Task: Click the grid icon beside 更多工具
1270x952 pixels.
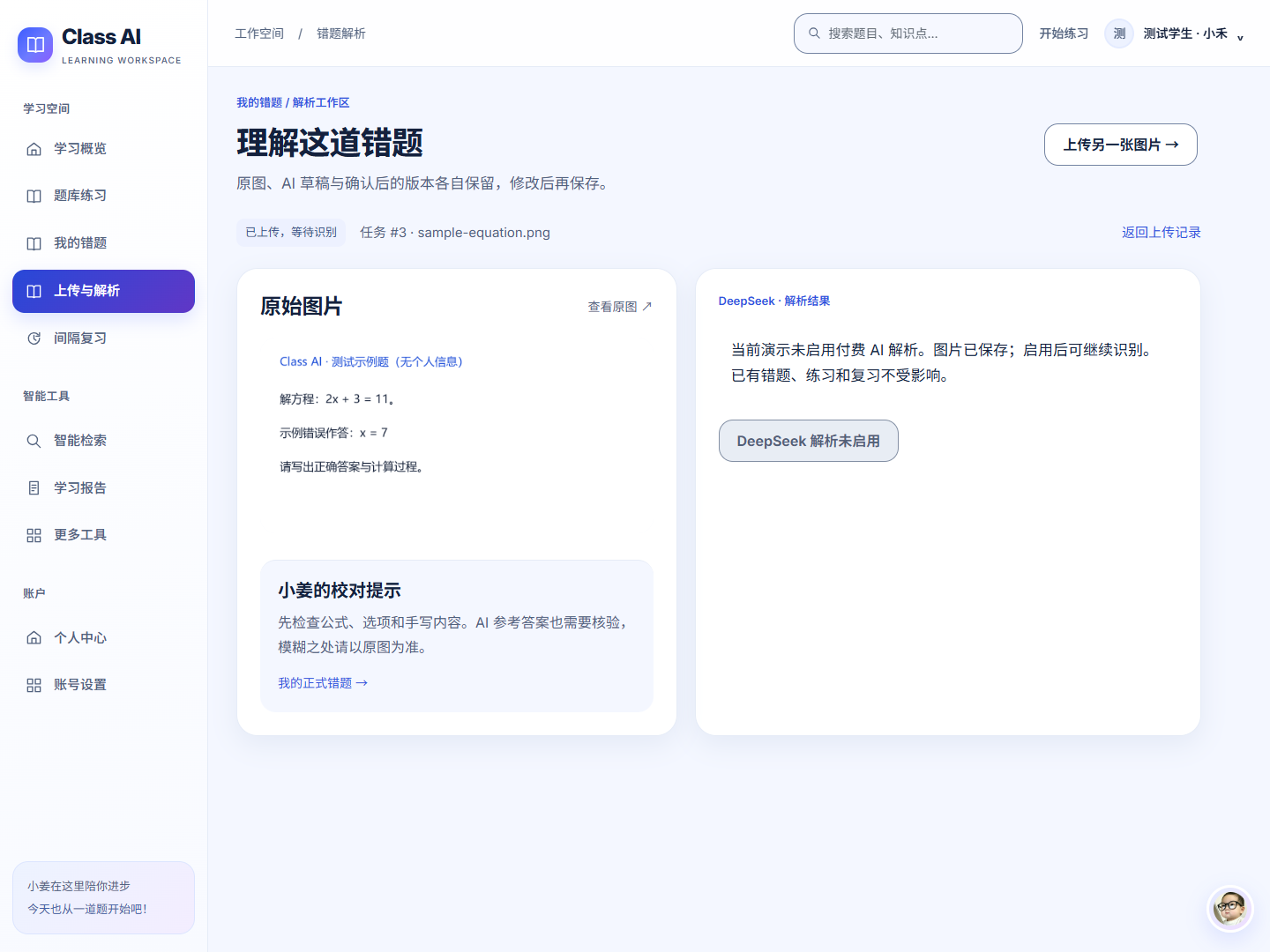Action: (34, 535)
